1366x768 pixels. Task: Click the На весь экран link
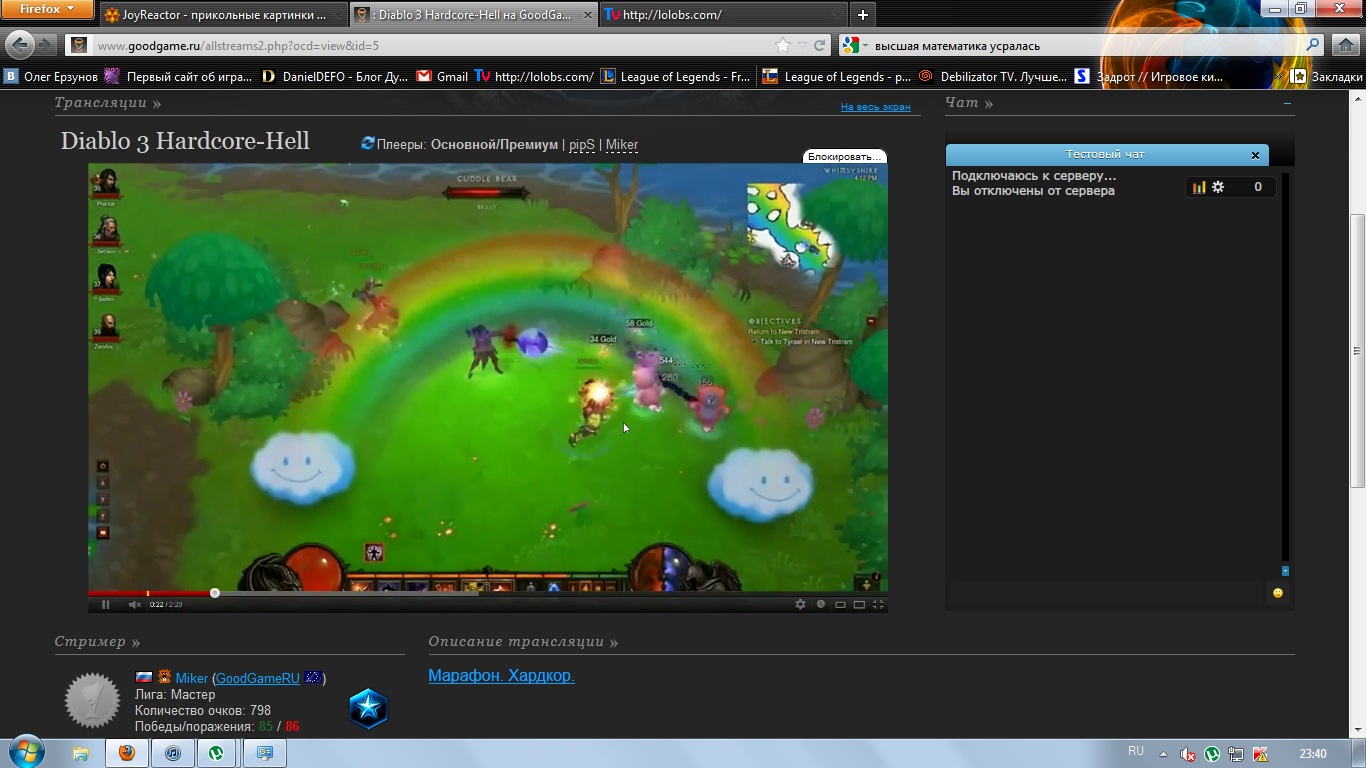[875, 107]
